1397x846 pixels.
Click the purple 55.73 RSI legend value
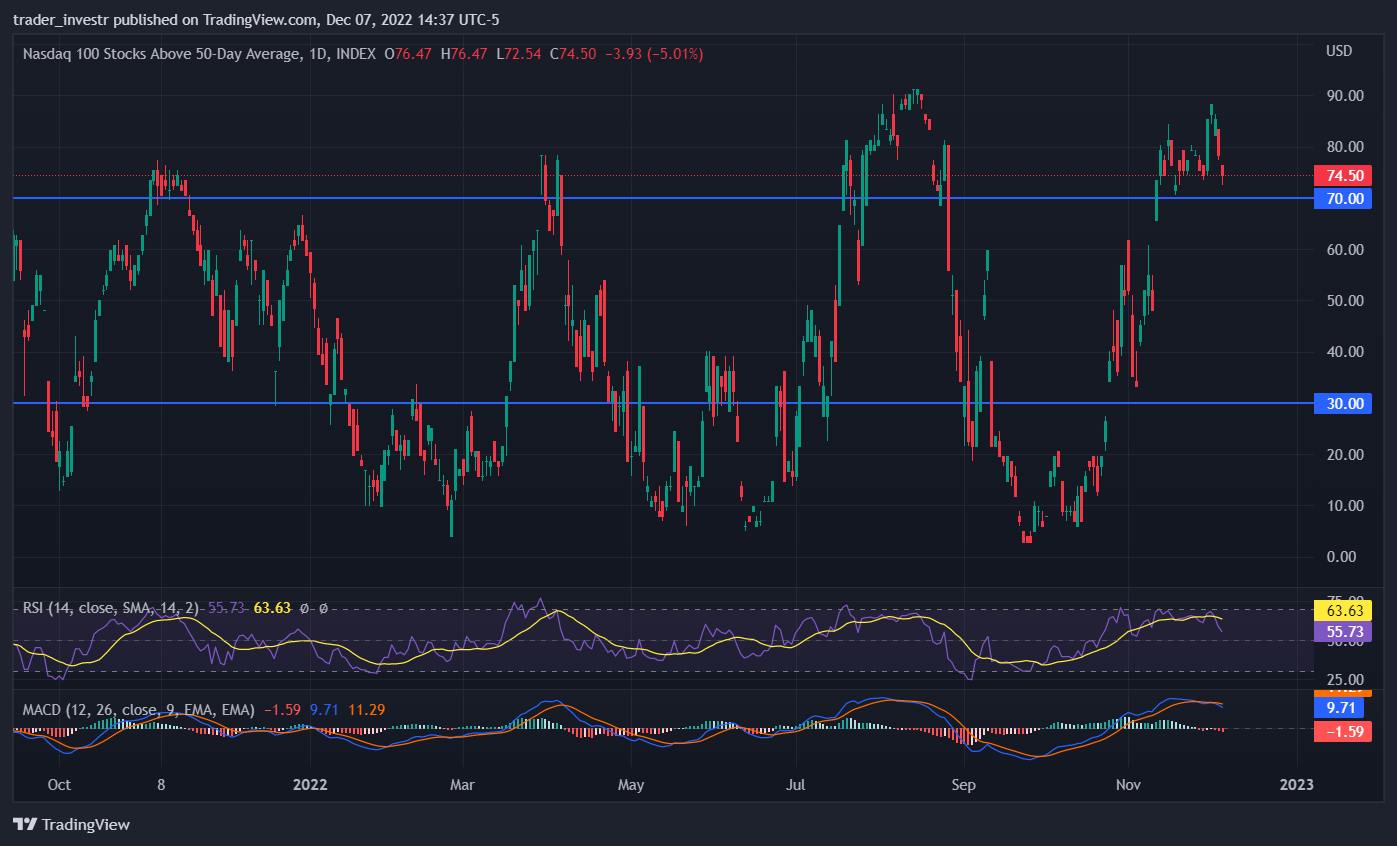pos(227,608)
